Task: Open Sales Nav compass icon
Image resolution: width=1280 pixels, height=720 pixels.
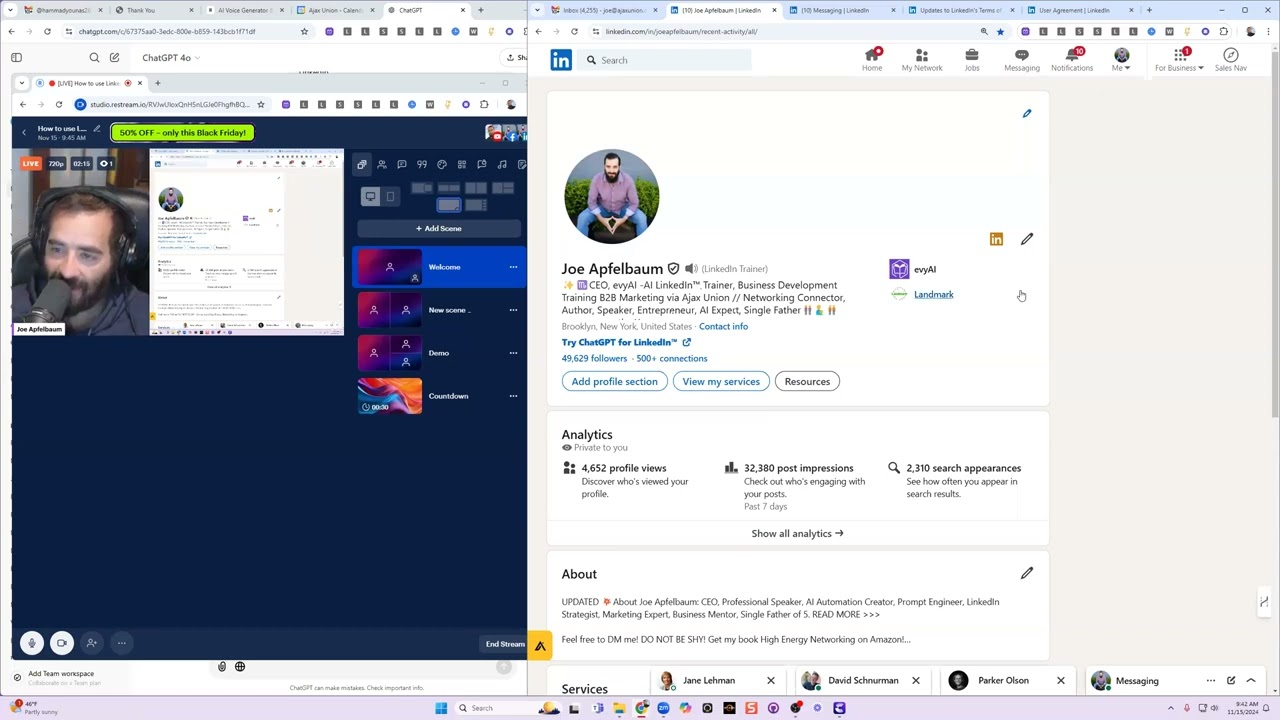Action: tap(1230, 60)
